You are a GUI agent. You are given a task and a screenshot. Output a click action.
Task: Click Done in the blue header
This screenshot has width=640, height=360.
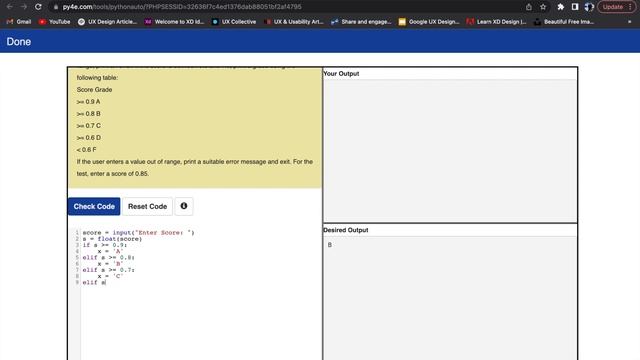[x=18, y=42]
